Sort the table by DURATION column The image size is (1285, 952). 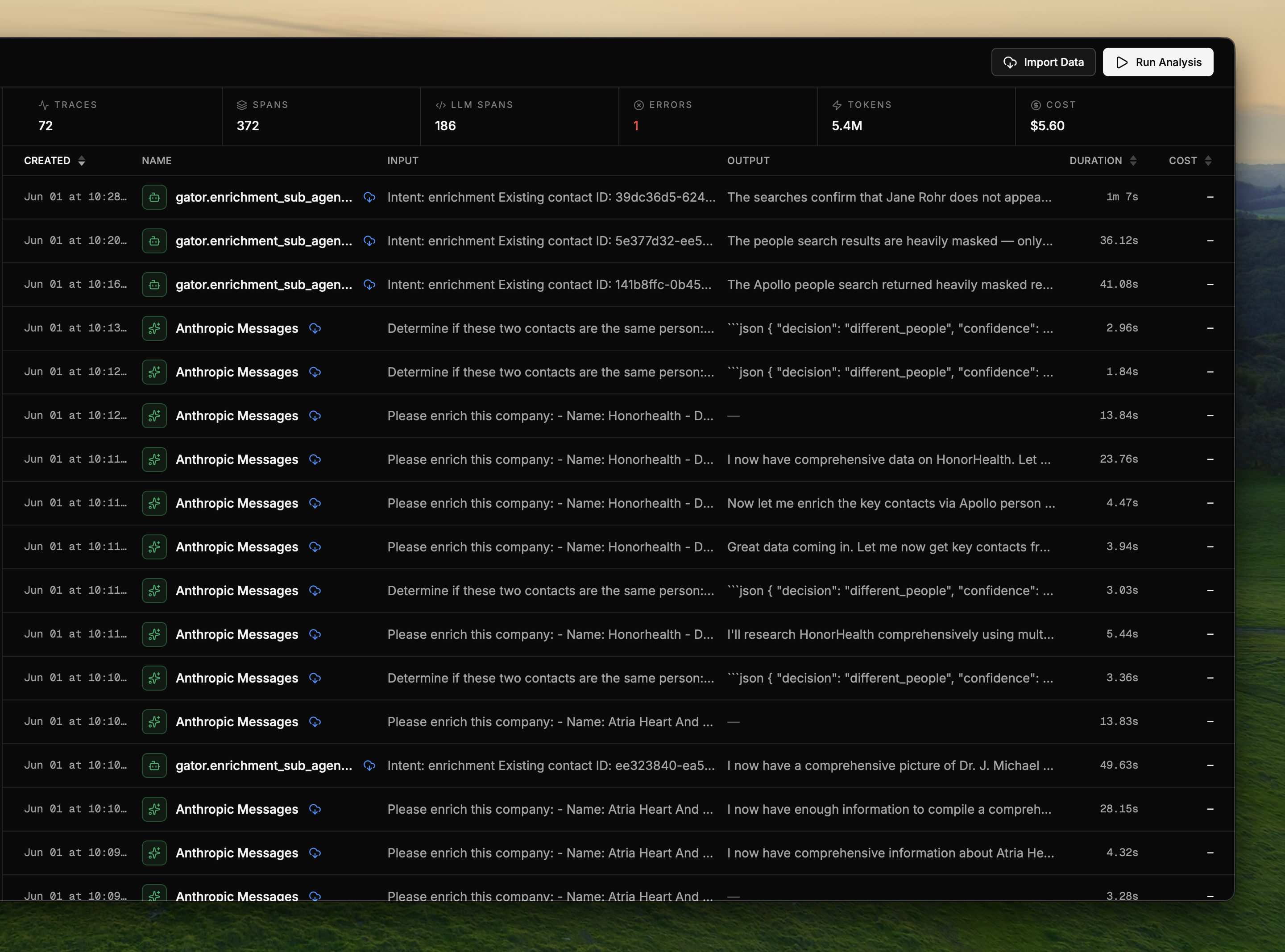(1103, 161)
